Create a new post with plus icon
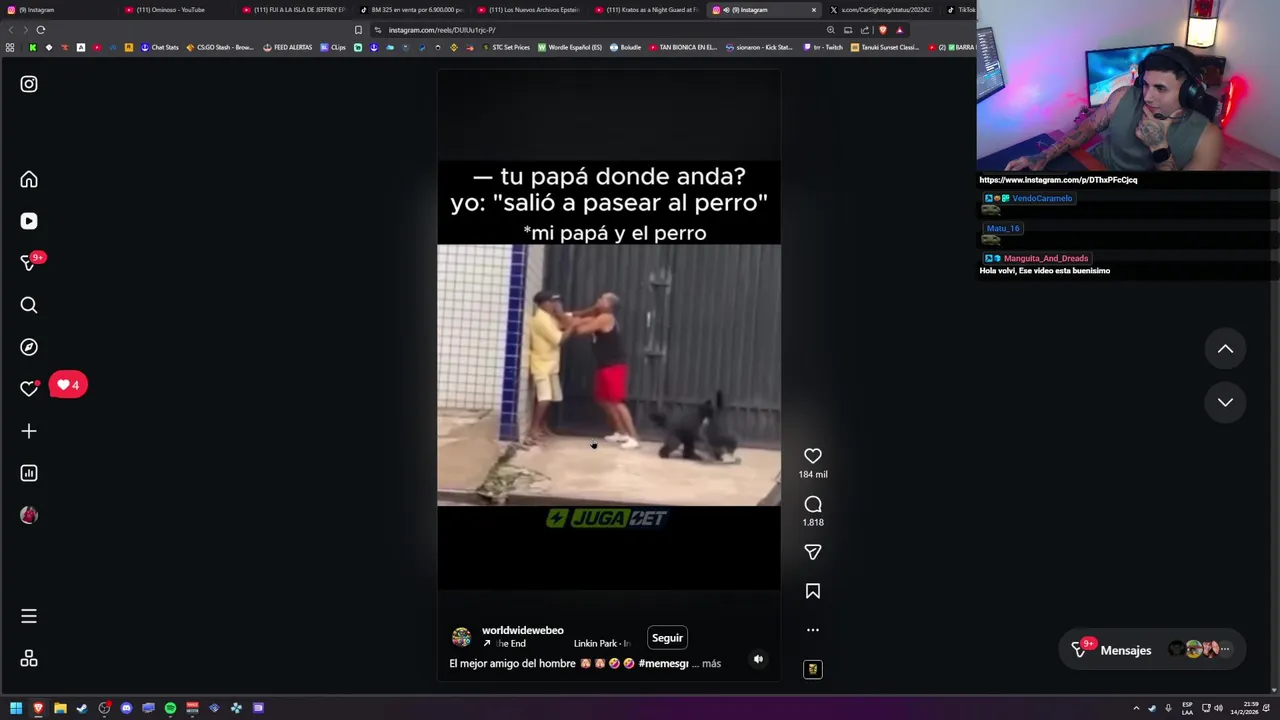The image size is (1280, 720). [x=29, y=431]
